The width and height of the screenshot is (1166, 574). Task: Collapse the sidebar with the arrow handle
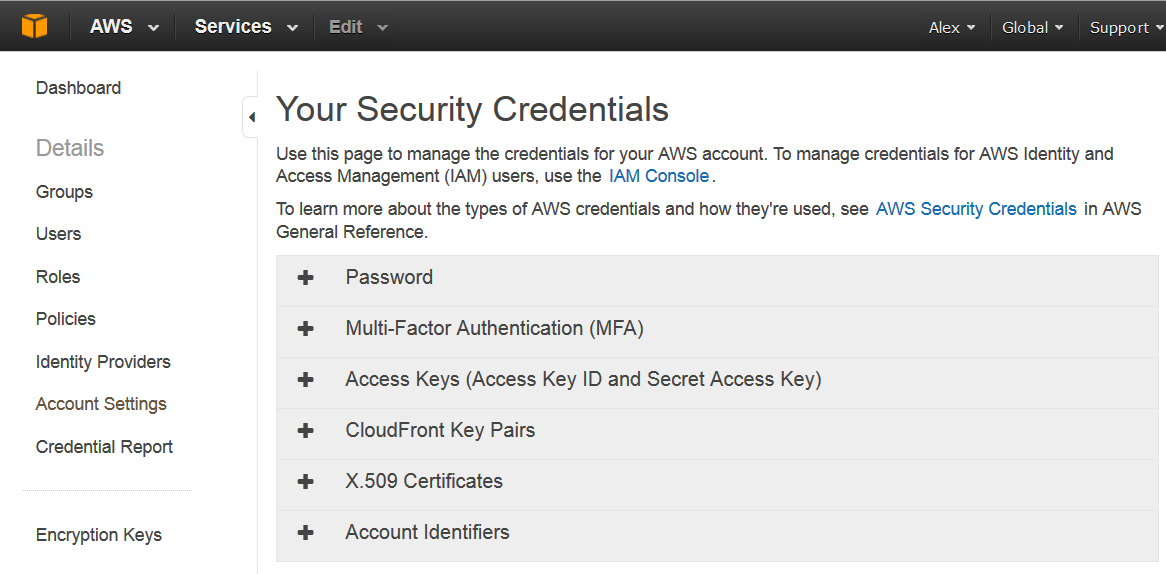click(251, 117)
